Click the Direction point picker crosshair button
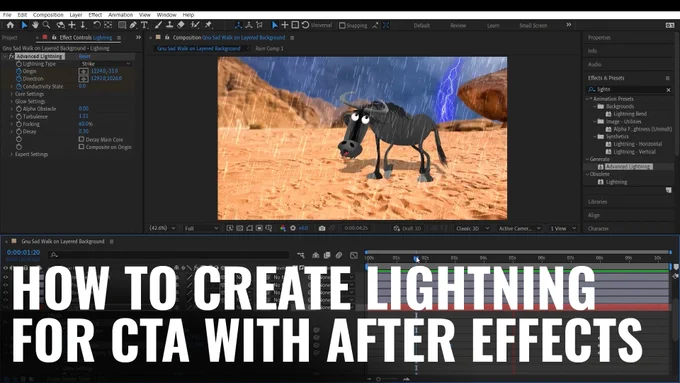Screen dimensions: 680x383 83,79
